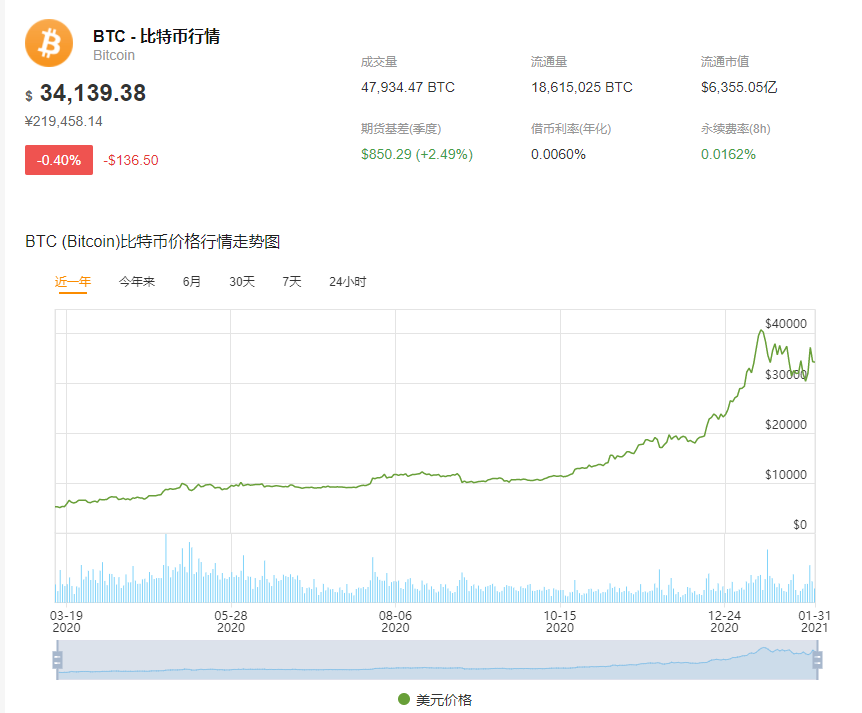Switch to the 今年来 tab
Image resolution: width=862 pixels, height=713 pixels.
click(137, 282)
